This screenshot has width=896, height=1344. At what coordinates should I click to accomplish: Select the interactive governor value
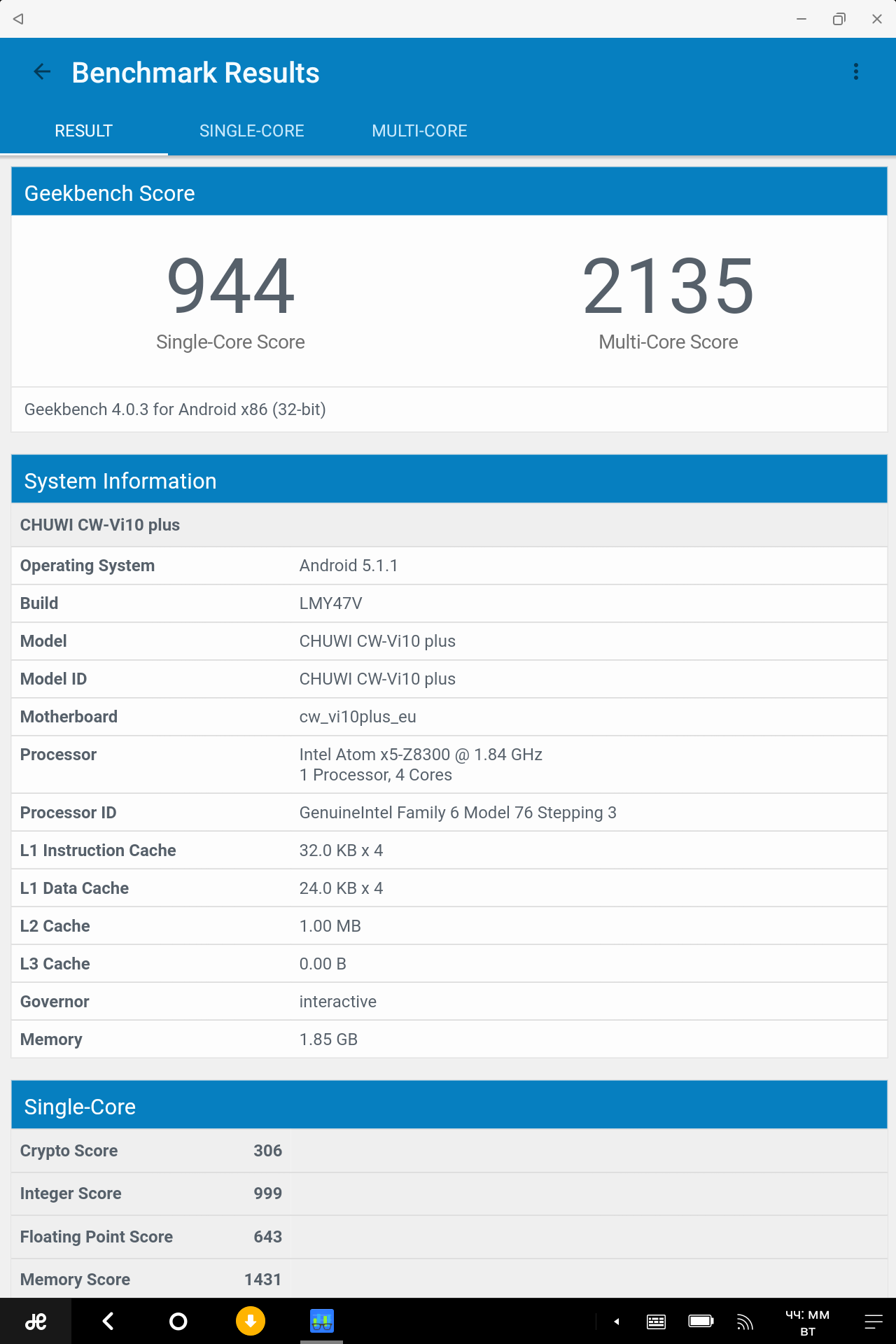pyautogui.click(x=337, y=1002)
